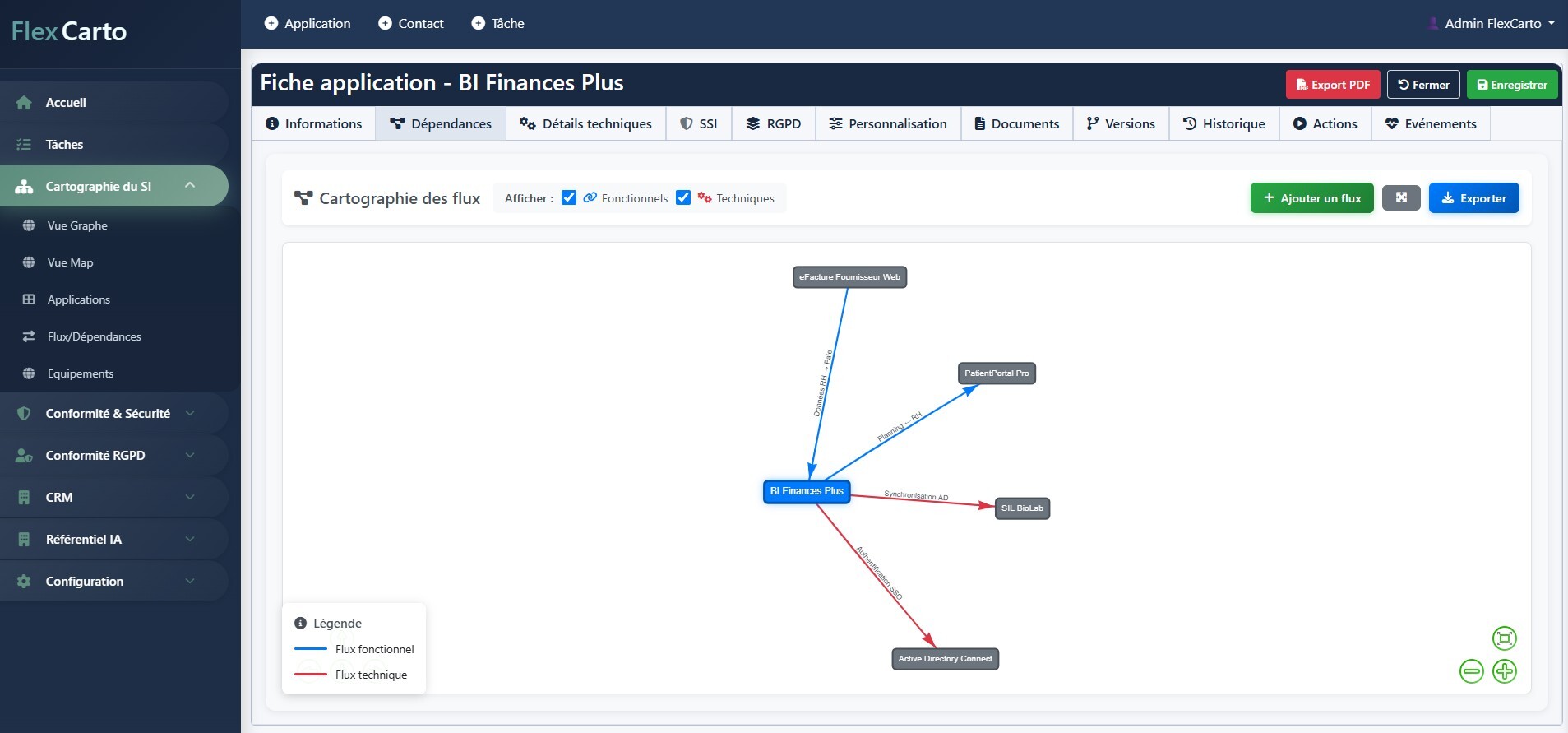The width and height of the screenshot is (1568, 733).
Task: Fit the graph to view with the green frame icon
Action: (x=1505, y=638)
